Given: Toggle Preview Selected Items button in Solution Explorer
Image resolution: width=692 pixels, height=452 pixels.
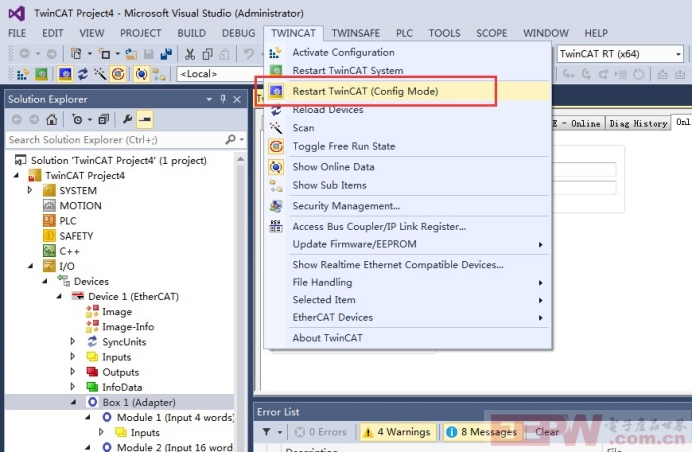Looking at the screenshot, I should pos(145,120).
